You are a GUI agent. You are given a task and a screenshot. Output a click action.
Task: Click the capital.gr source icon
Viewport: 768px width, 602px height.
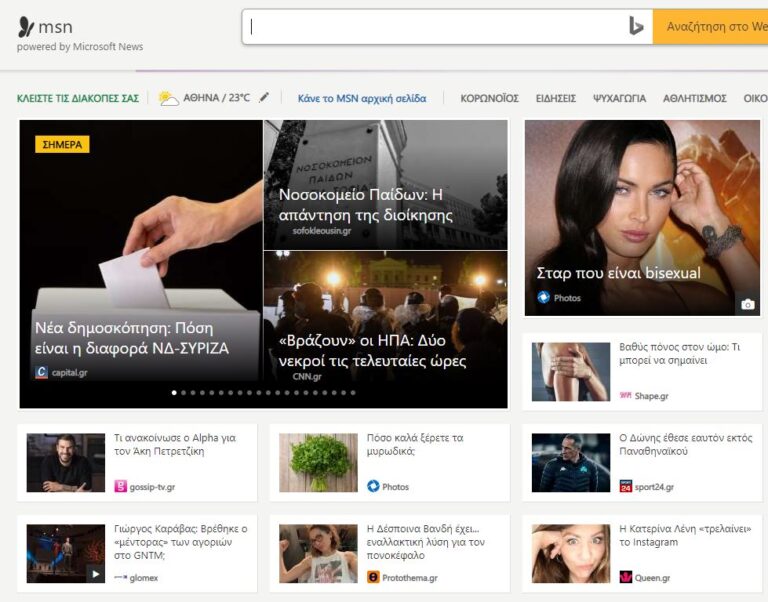click(42, 372)
